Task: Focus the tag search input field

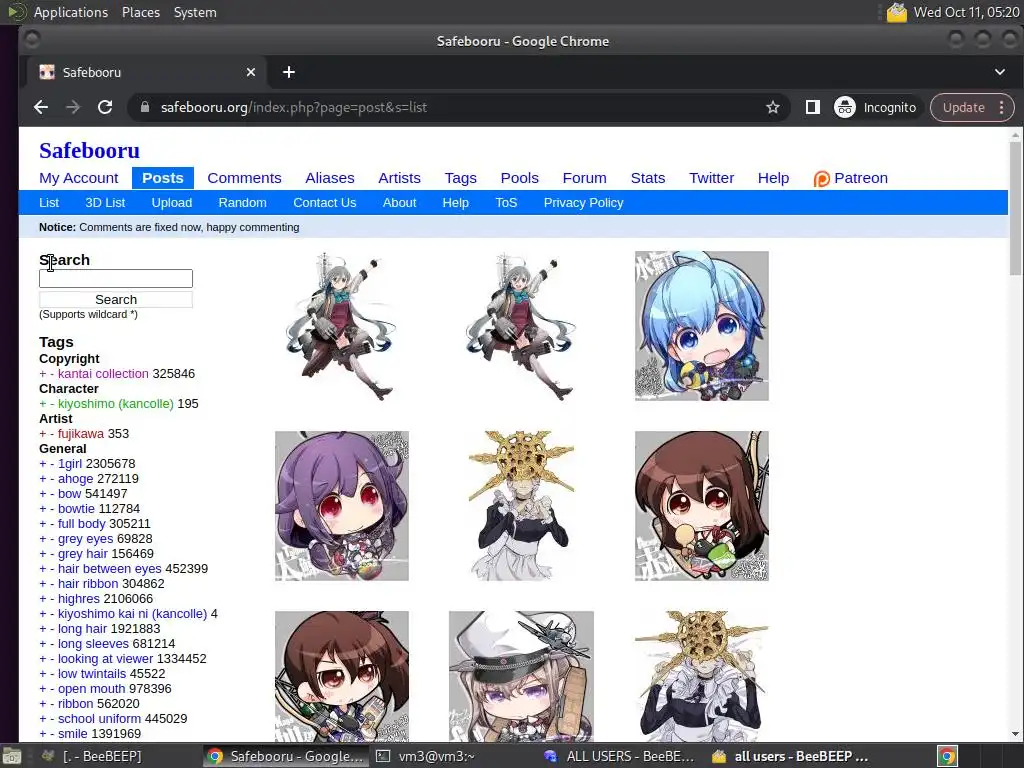Action: 116,278
